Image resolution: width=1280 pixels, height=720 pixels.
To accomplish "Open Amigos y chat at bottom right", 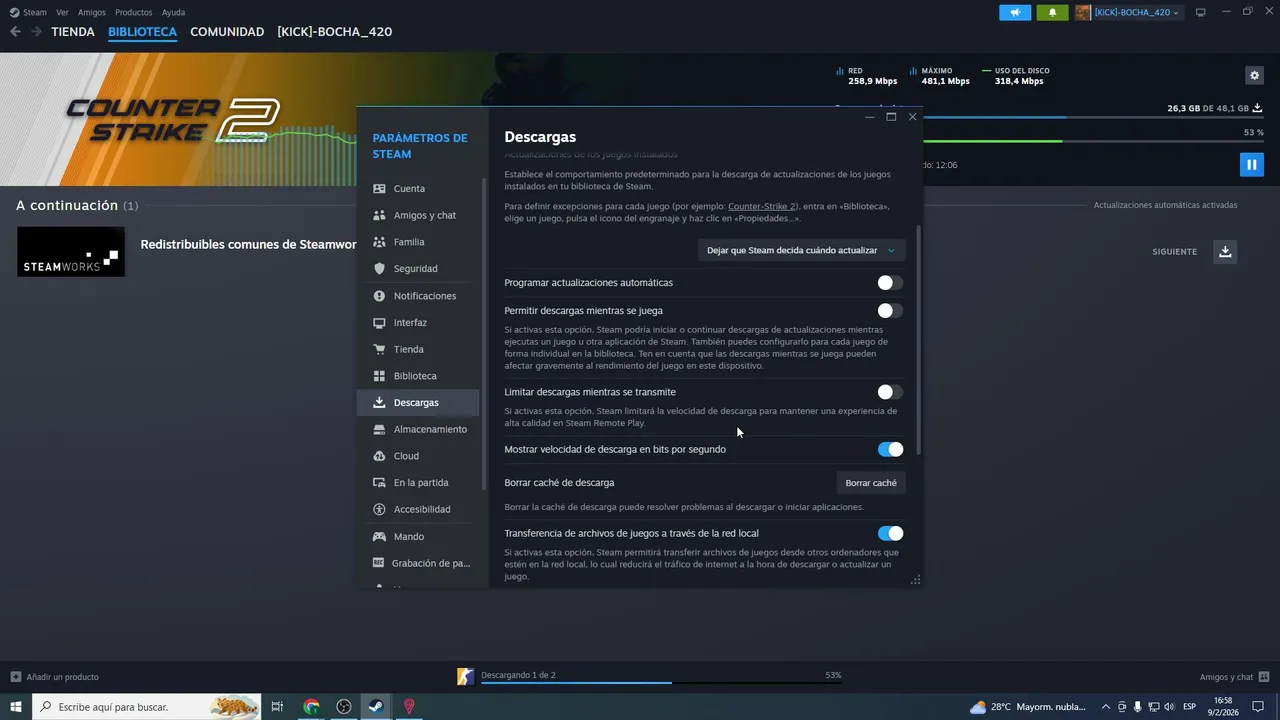I will [1234, 677].
